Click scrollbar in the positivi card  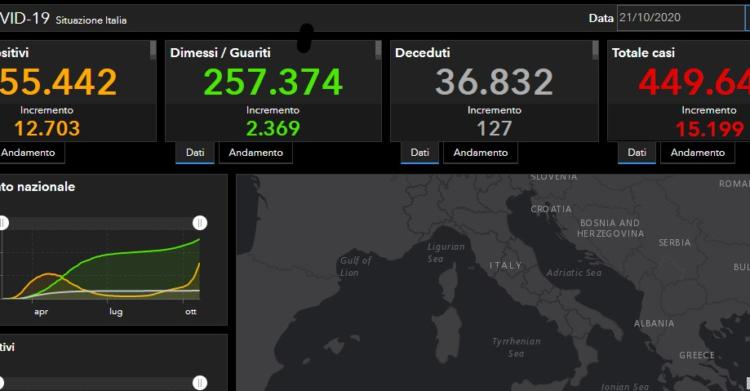(153, 50)
